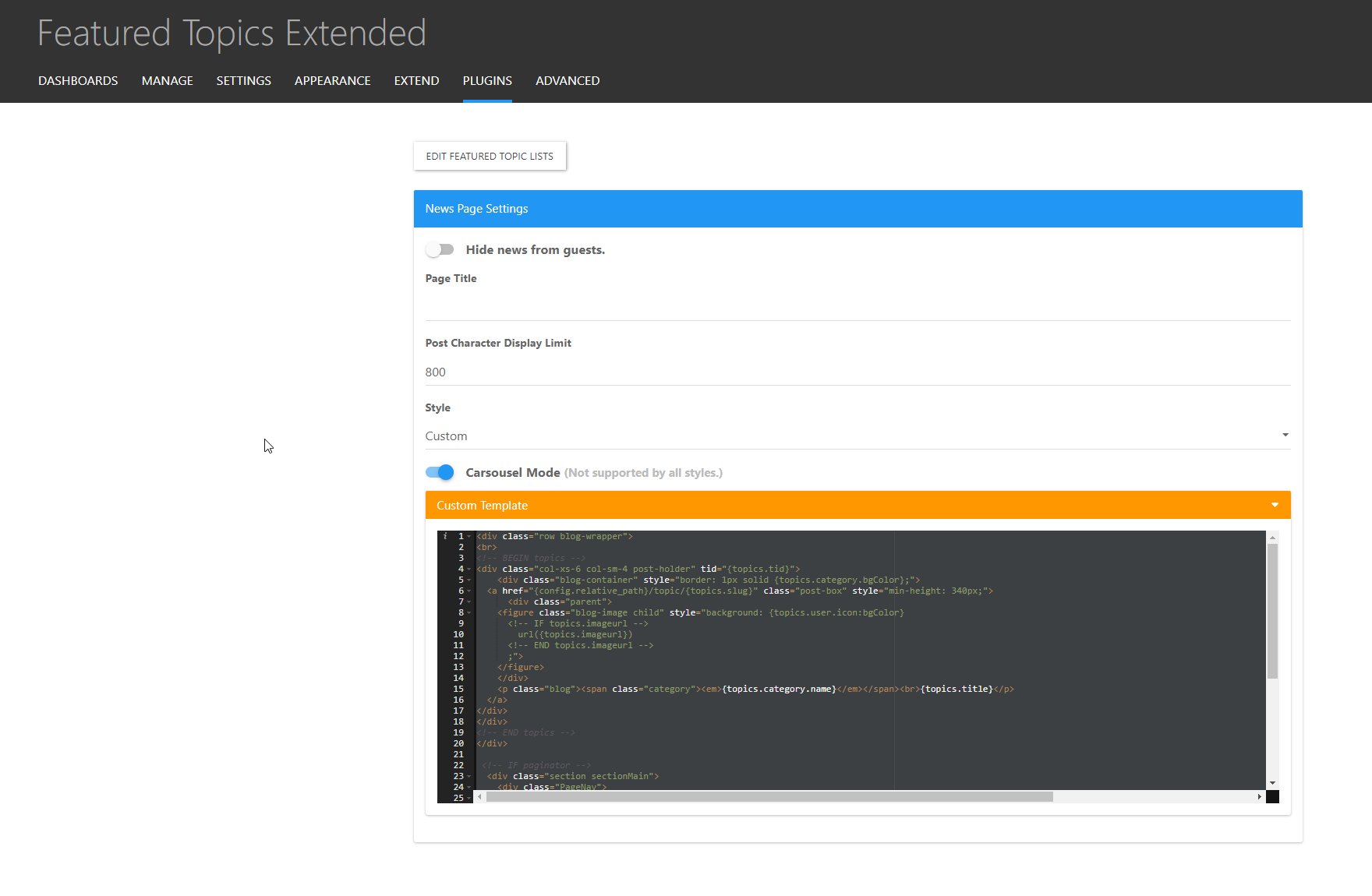Image resolution: width=1372 pixels, height=896 pixels.
Task: Click the editor's vertical scrollbar thumb
Action: (x=1272, y=612)
